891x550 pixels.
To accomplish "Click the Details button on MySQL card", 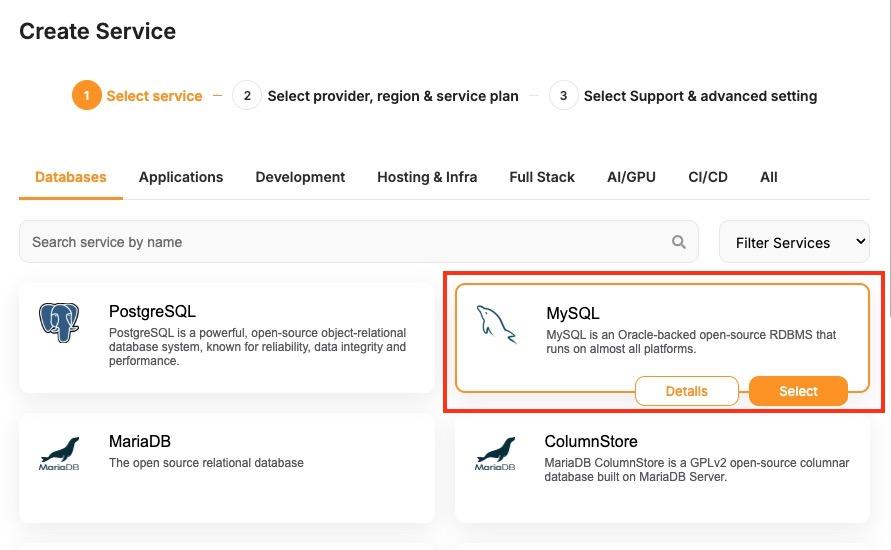I will pos(686,391).
